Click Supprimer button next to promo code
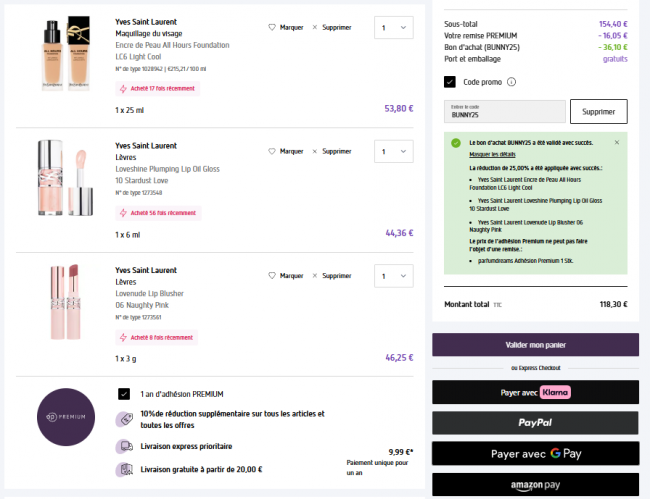The height and width of the screenshot is (499, 650). point(598,111)
